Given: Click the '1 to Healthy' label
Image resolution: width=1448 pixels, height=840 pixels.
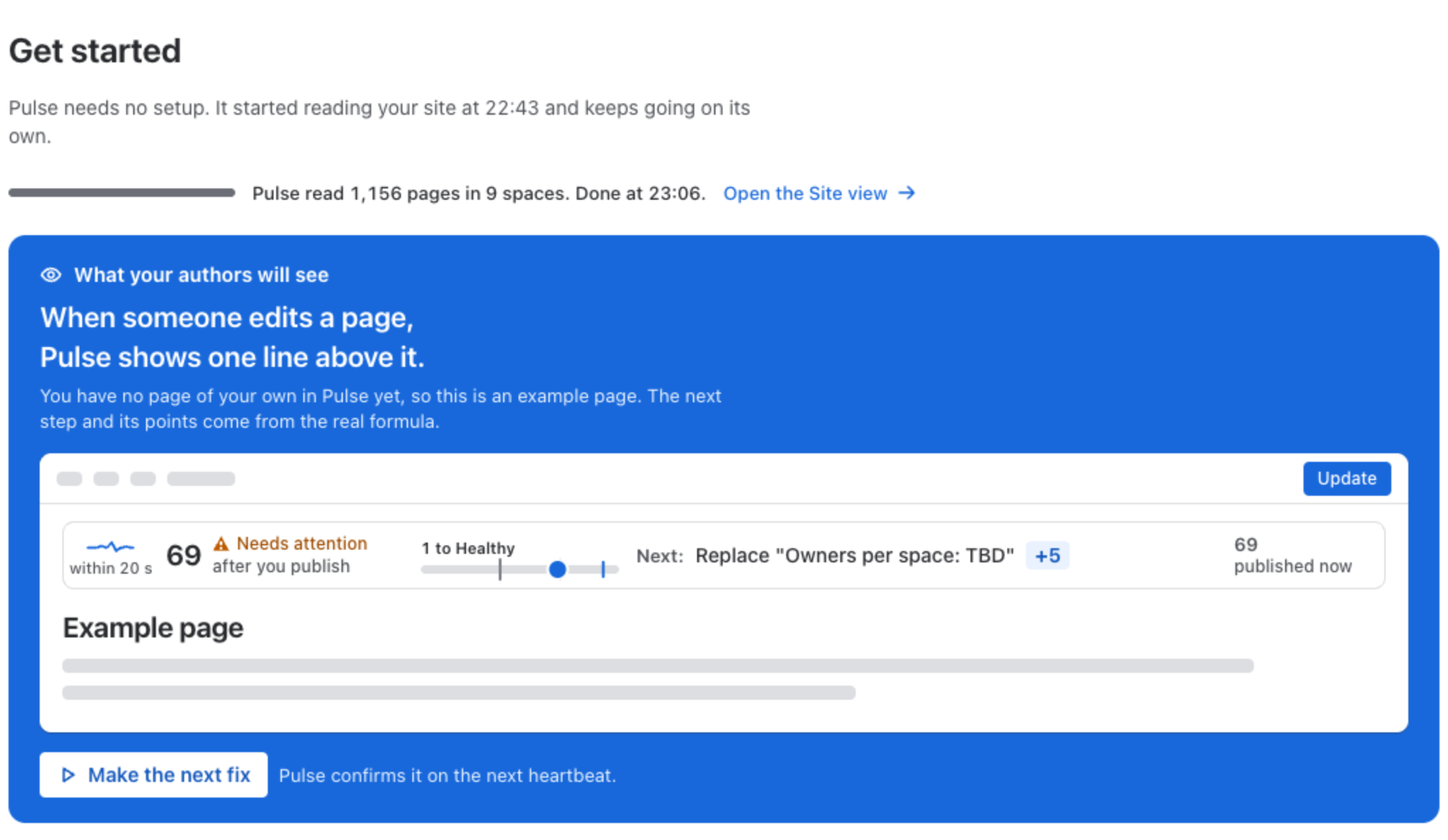Looking at the screenshot, I should [468, 548].
